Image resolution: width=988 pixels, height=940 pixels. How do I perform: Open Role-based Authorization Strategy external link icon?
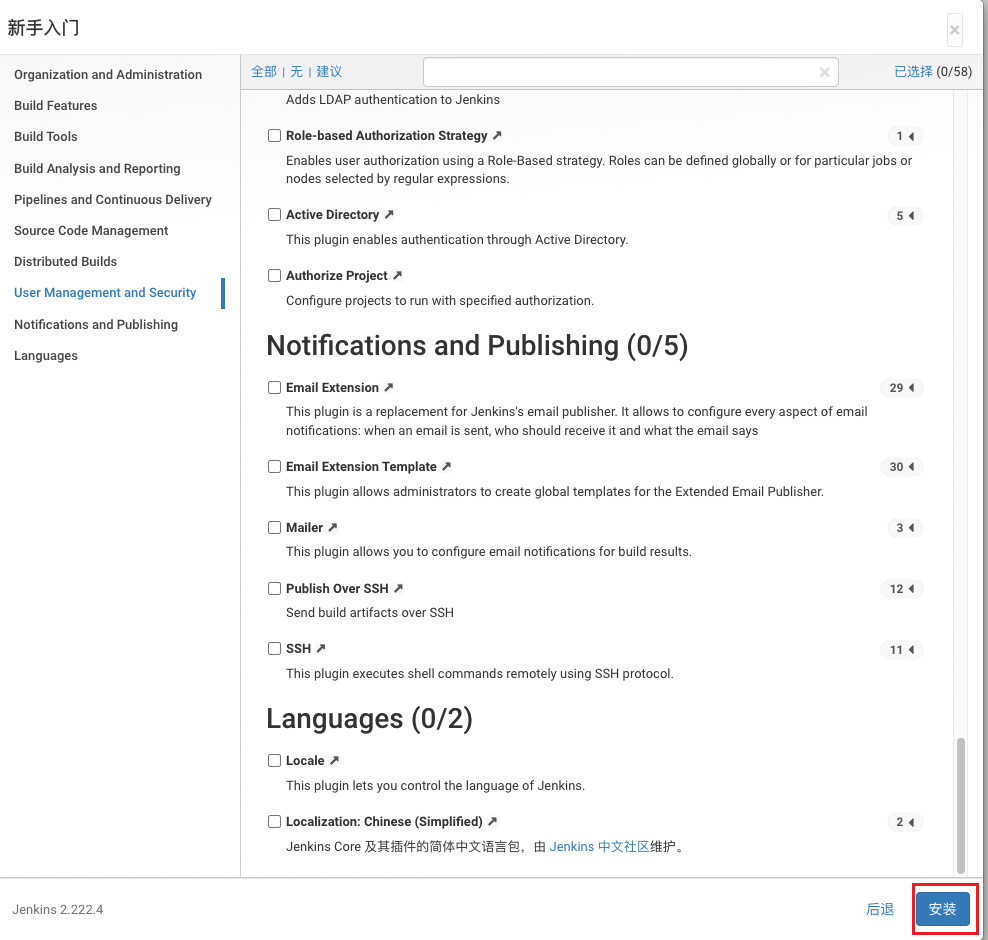[497, 135]
